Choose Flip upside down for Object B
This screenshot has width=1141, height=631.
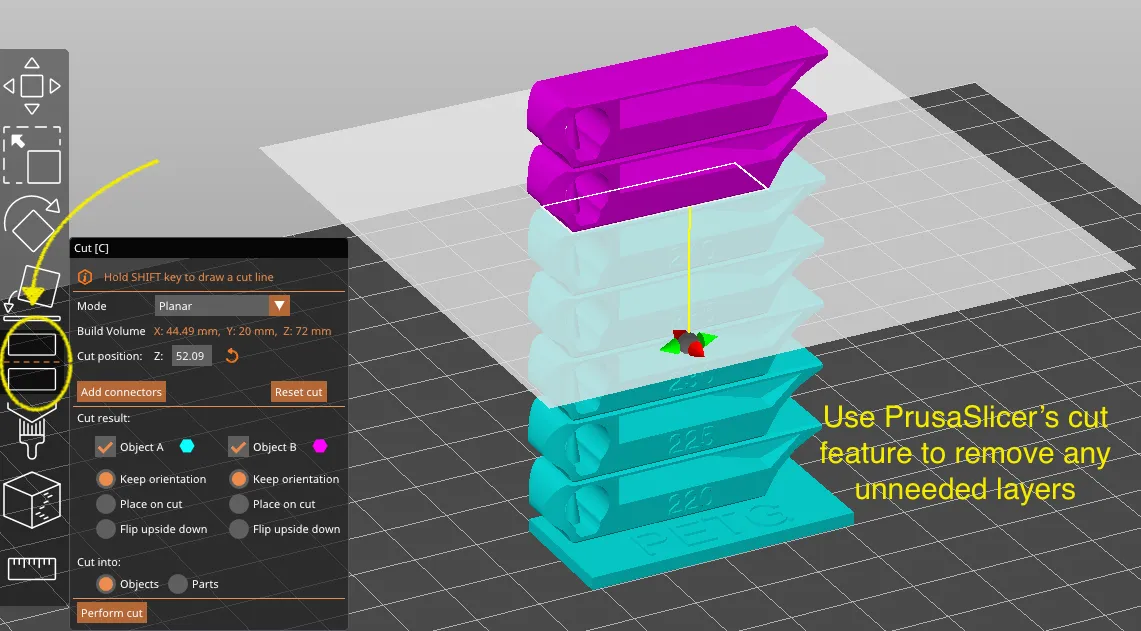[239, 529]
